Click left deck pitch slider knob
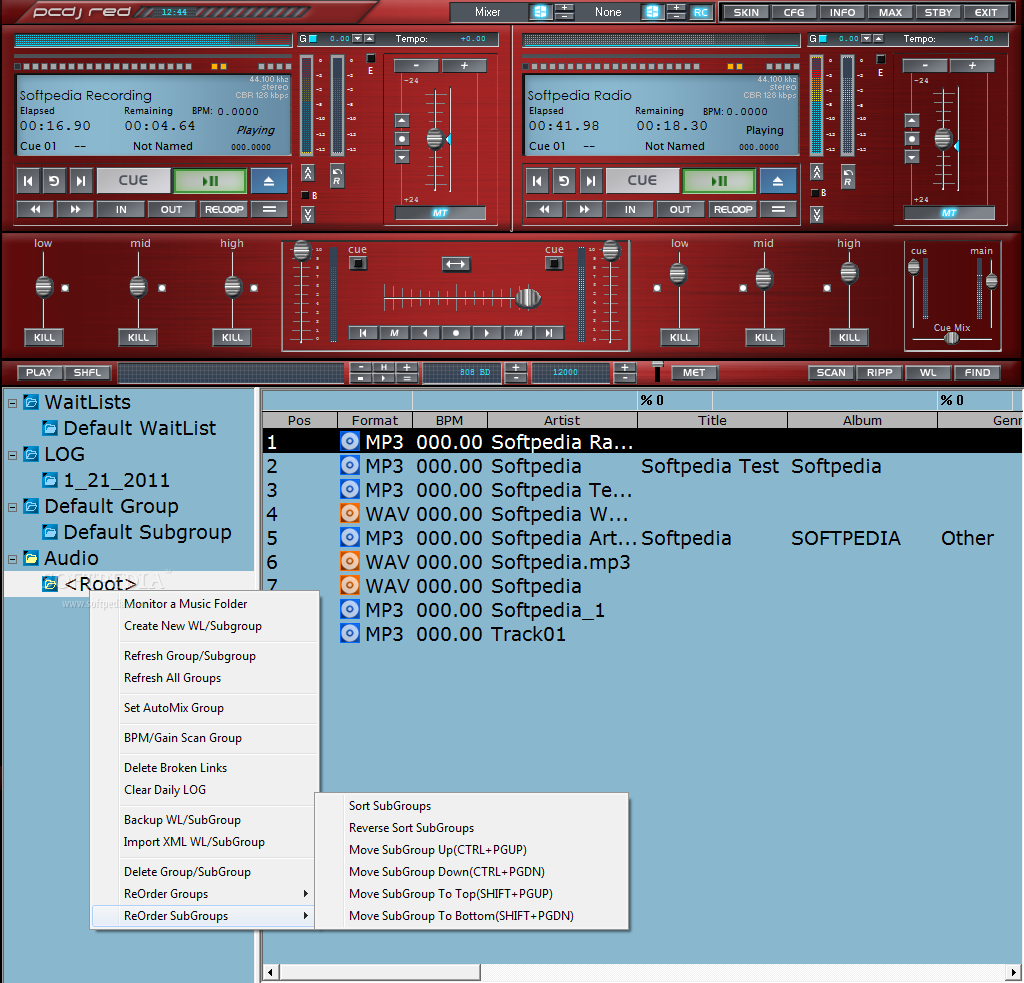1024x983 pixels. 435,139
